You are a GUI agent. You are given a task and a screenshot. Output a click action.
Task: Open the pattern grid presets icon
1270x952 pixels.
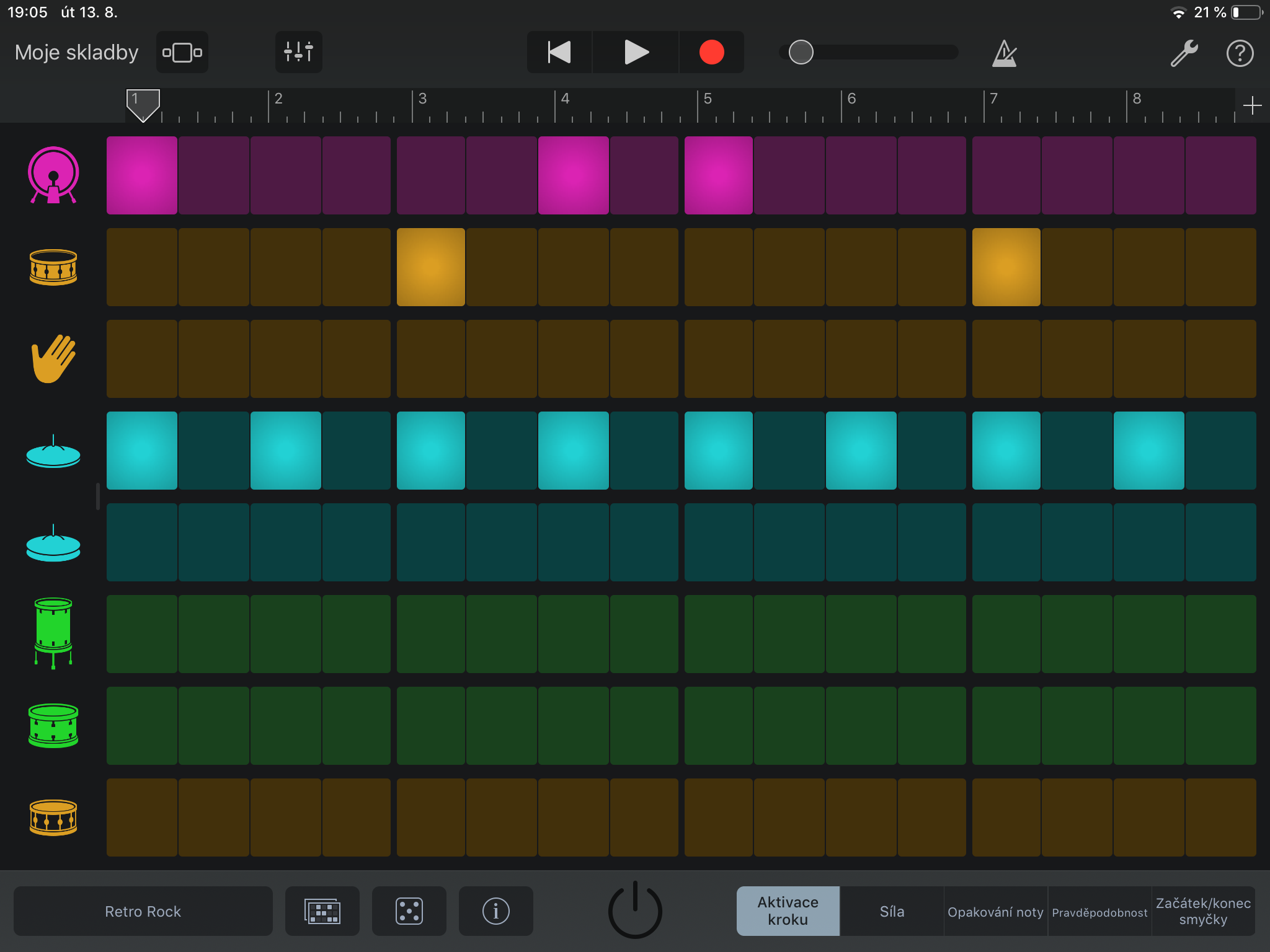pyautogui.click(x=322, y=911)
